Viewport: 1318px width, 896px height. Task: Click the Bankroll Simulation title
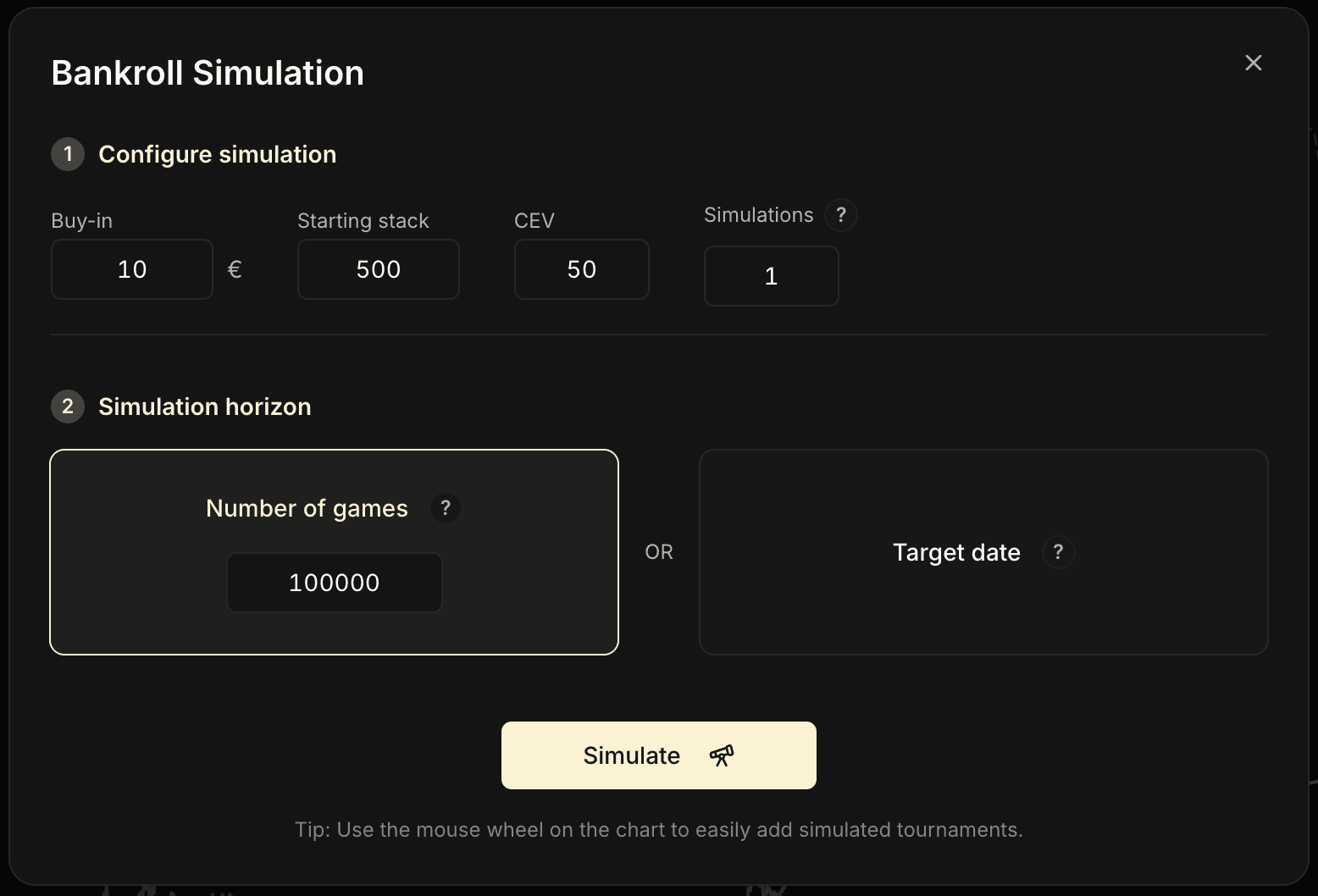pyautogui.click(x=208, y=72)
